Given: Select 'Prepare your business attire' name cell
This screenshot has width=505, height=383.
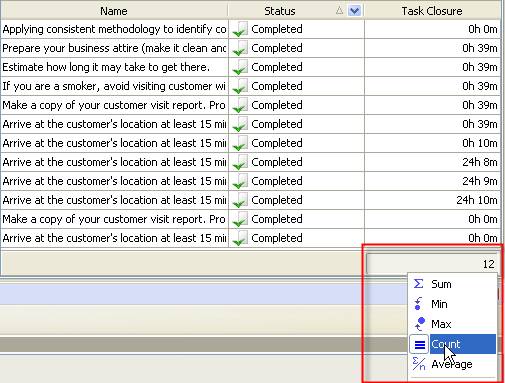Looking at the screenshot, I should [x=114, y=48].
